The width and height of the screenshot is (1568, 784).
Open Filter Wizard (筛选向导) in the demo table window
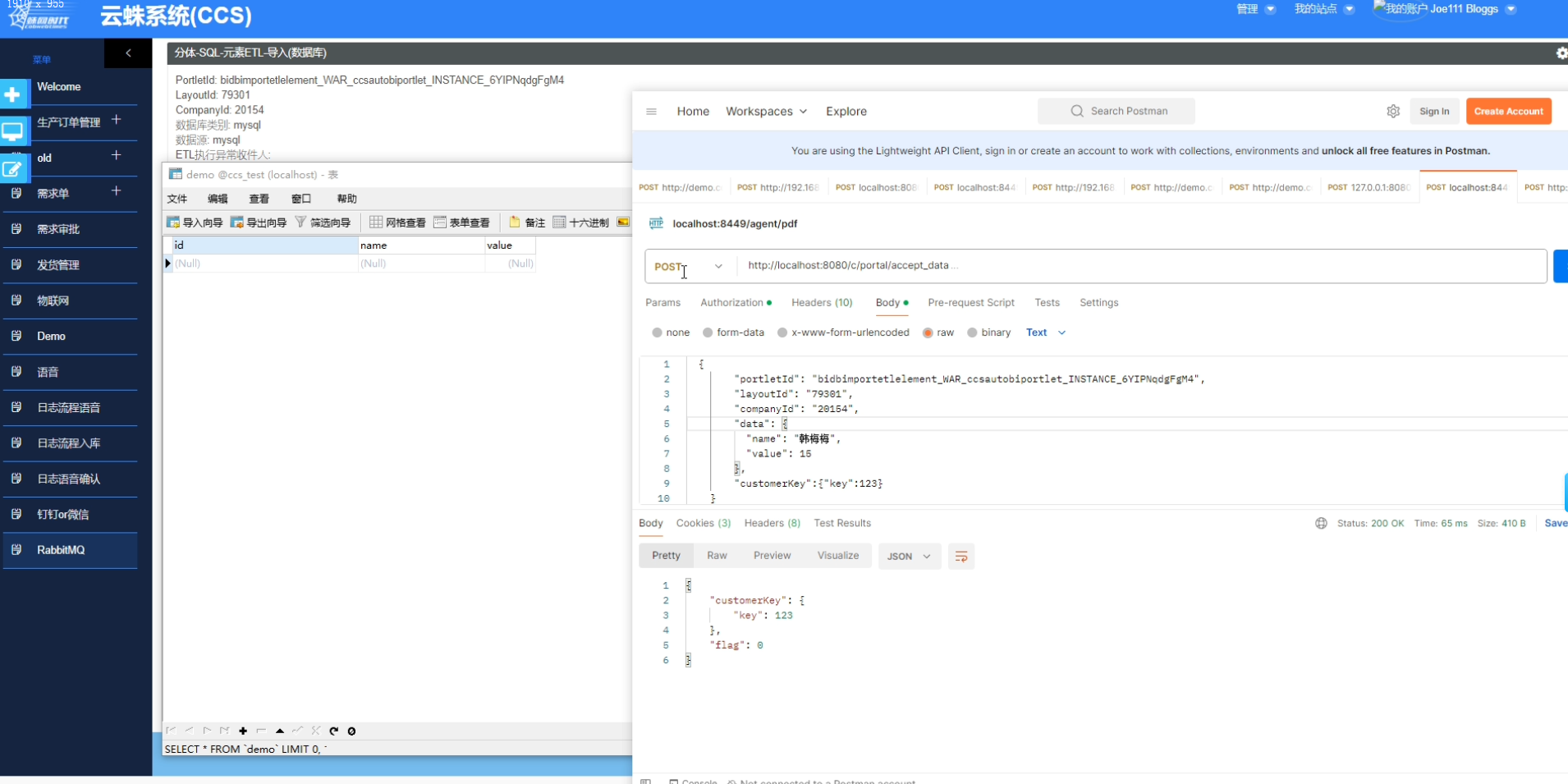tap(323, 222)
